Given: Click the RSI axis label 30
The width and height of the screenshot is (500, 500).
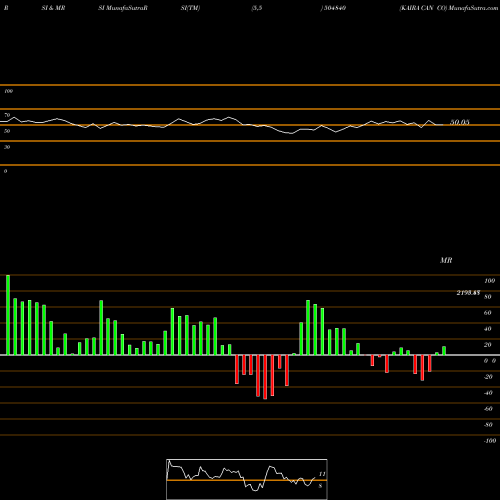Looking at the screenshot, I should pyautogui.click(x=7, y=147).
